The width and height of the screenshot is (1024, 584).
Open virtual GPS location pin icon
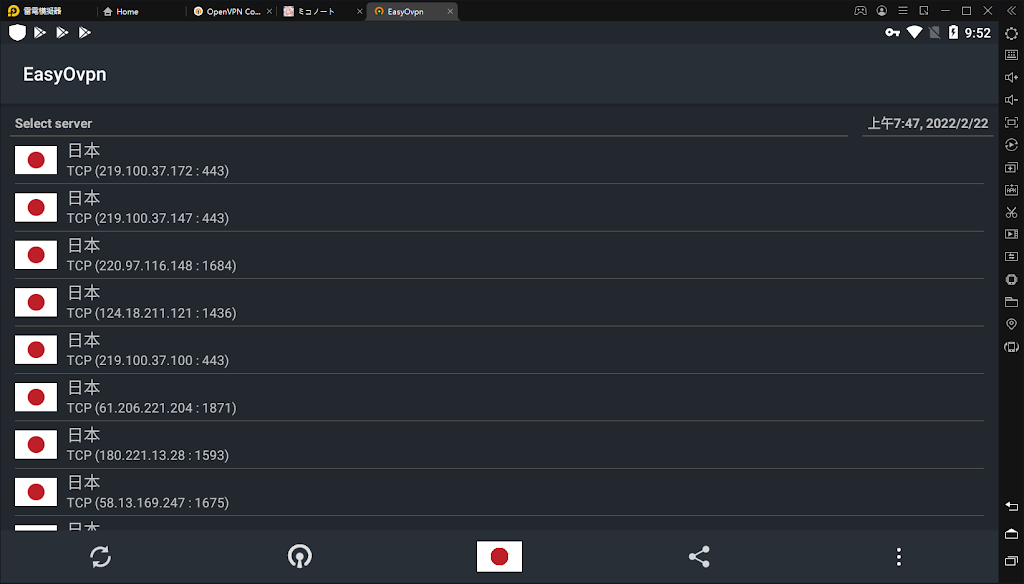pyautogui.click(x=1012, y=324)
